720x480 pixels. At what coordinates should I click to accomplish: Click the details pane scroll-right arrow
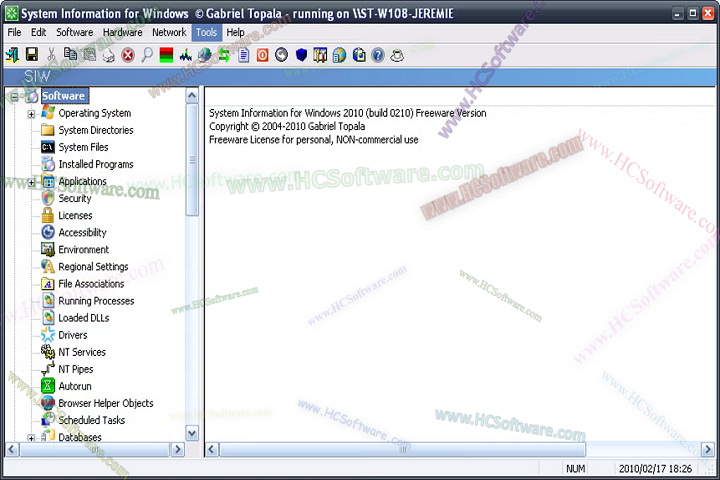[708, 449]
